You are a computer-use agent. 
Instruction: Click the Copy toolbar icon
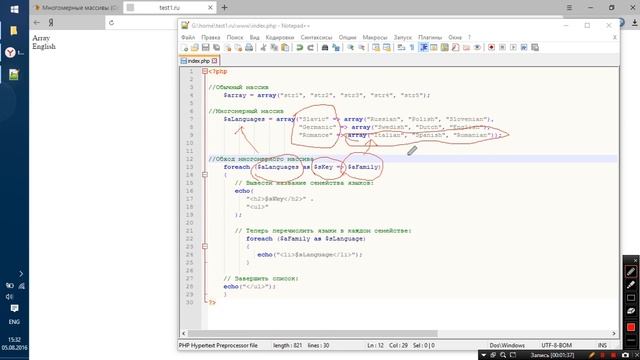pyautogui.click(x=274, y=48)
